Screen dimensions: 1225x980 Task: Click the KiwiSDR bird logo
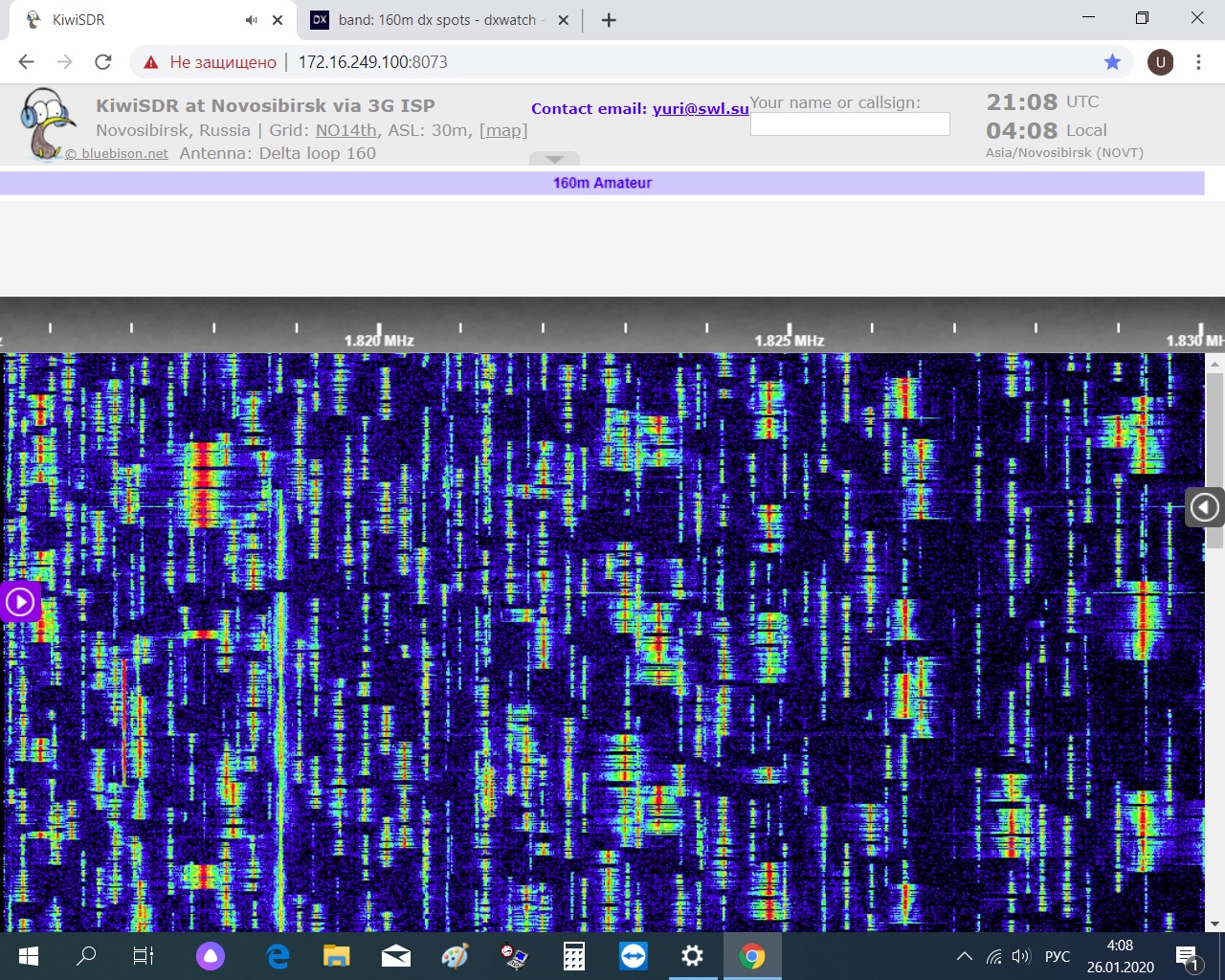[x=46, y=122]
